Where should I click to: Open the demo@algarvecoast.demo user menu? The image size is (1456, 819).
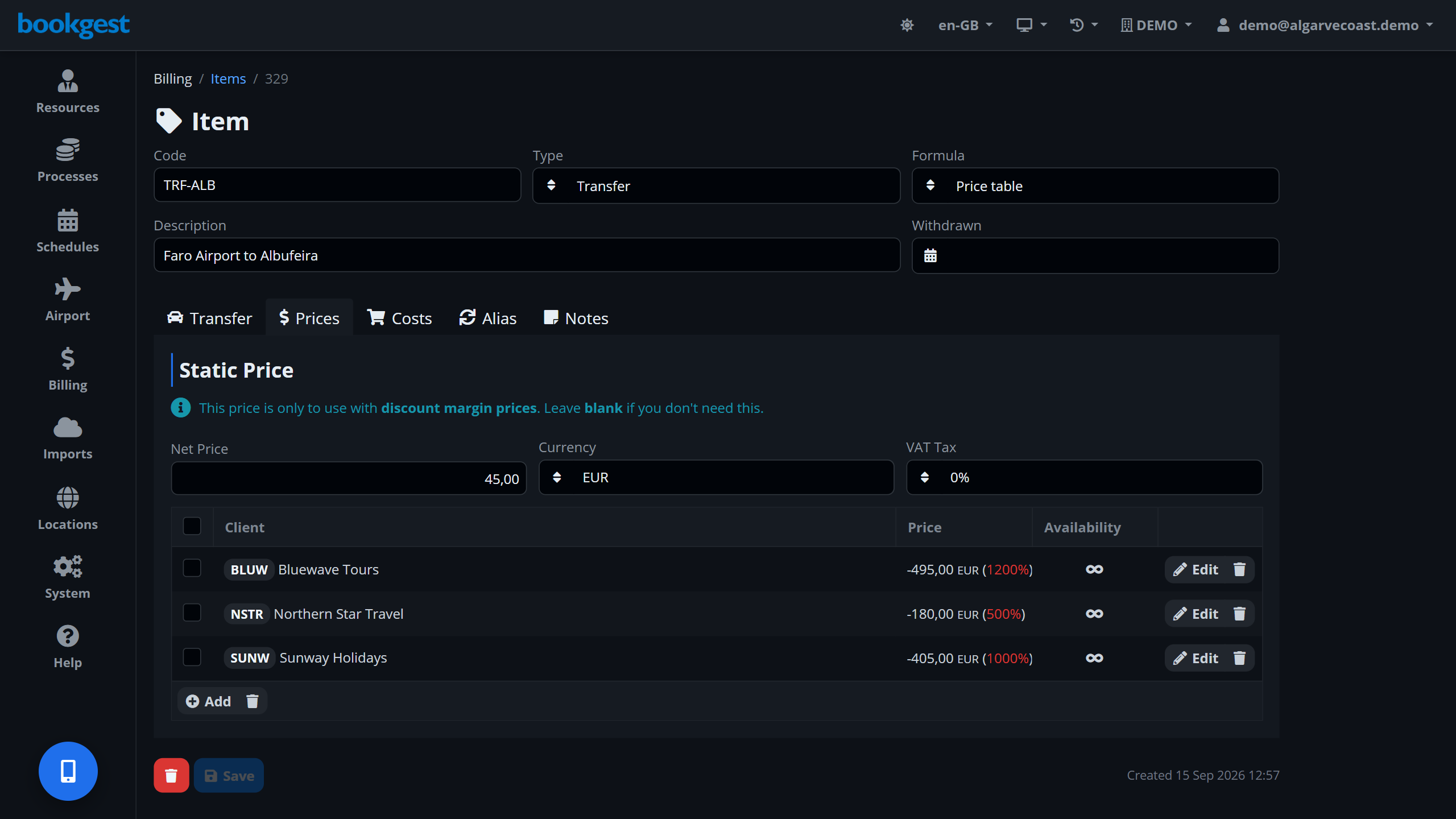click(x=1325, y=25)
